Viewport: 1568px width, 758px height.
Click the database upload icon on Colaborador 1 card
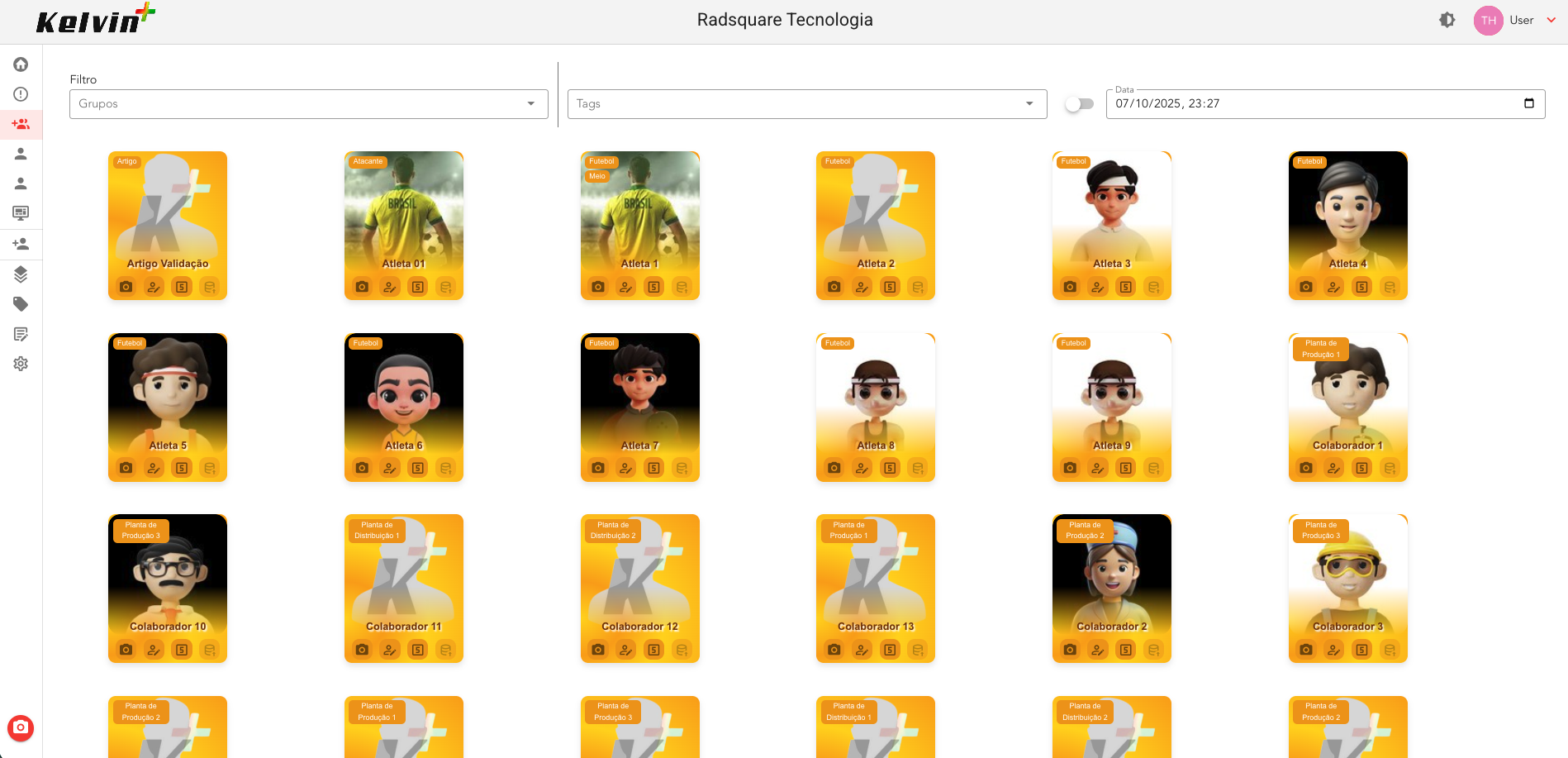(x=1390, y=469)
